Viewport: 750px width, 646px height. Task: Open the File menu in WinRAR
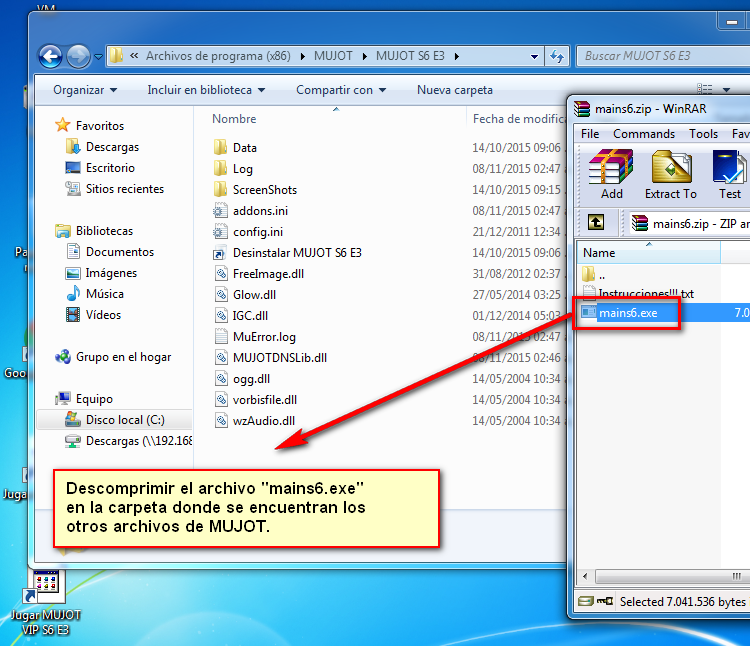(590, 133)
